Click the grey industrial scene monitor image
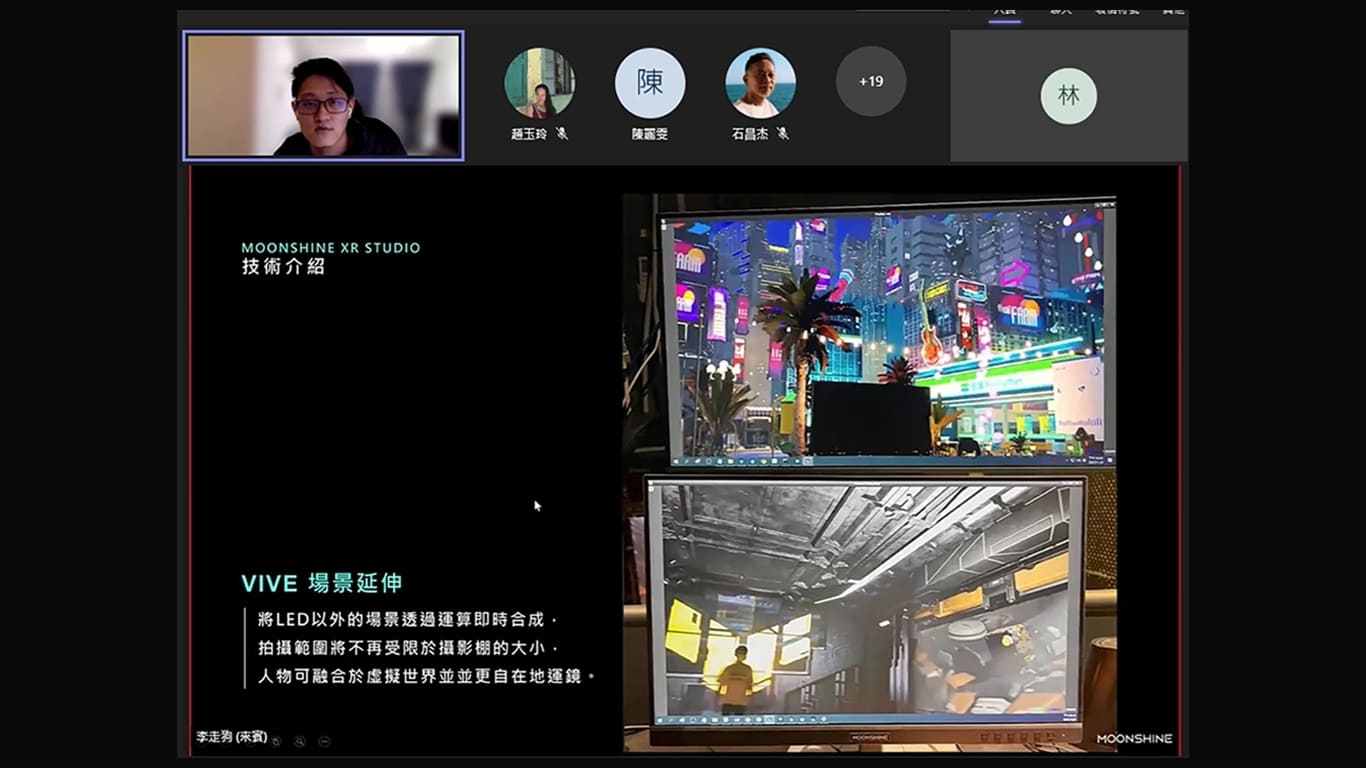The image size is (1366, 768). (866, 602)
